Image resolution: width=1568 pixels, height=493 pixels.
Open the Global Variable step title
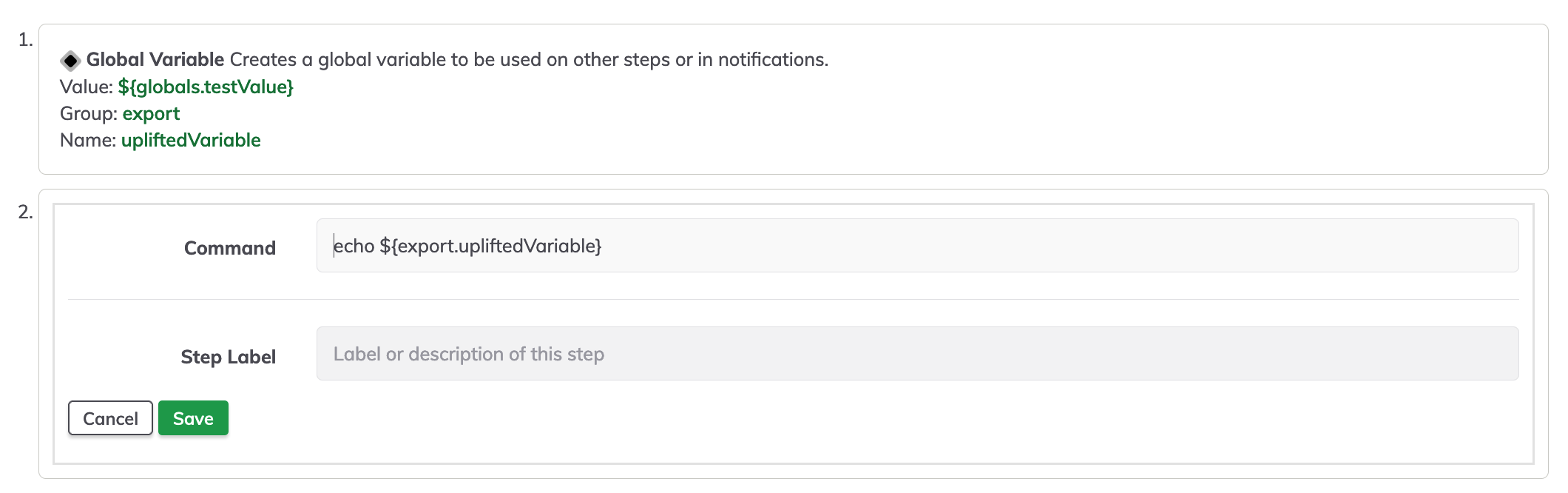click(x=155, y=59)
